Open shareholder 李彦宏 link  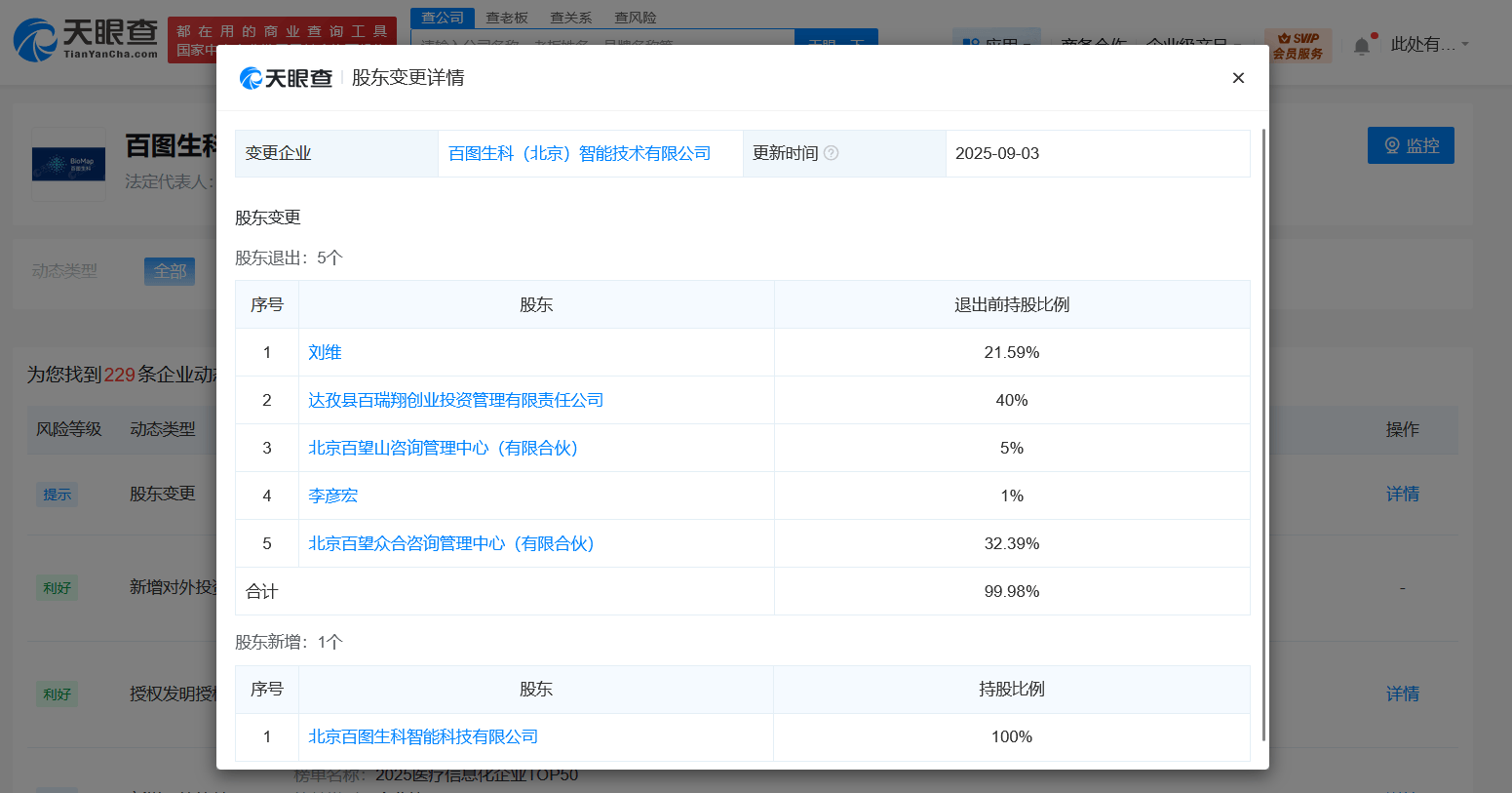point(332,496)
